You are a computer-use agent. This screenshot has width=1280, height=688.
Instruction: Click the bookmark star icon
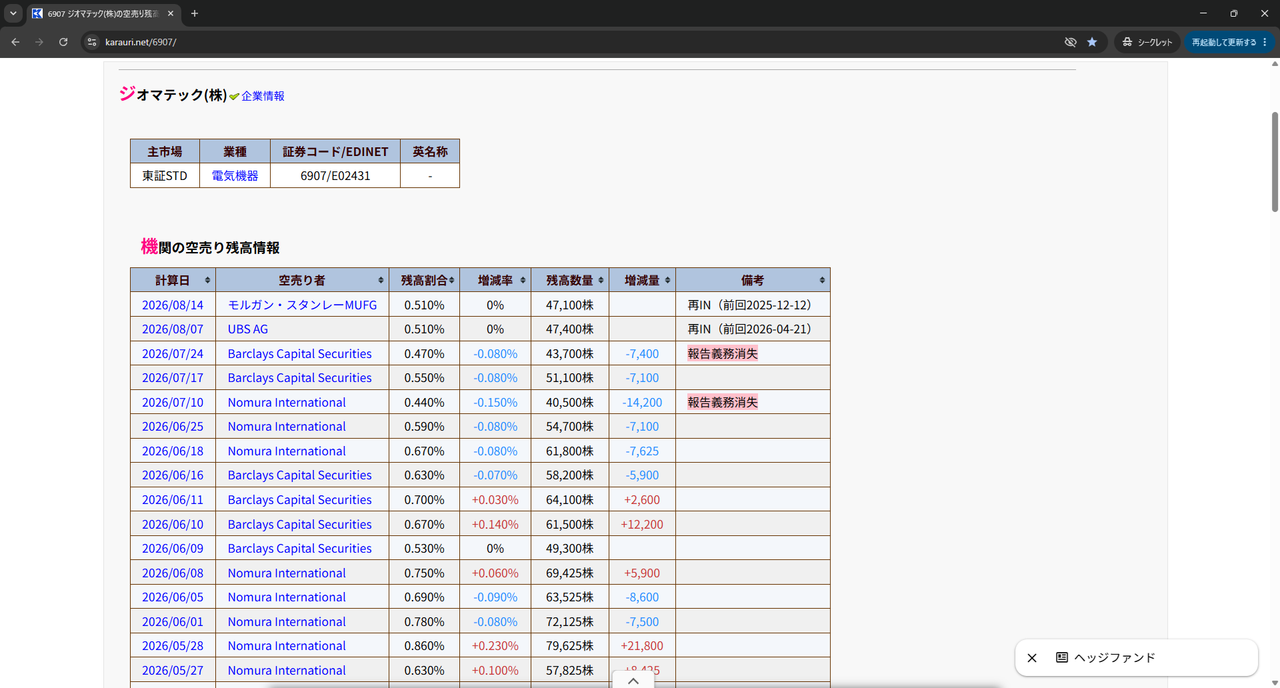[1092, 42]
